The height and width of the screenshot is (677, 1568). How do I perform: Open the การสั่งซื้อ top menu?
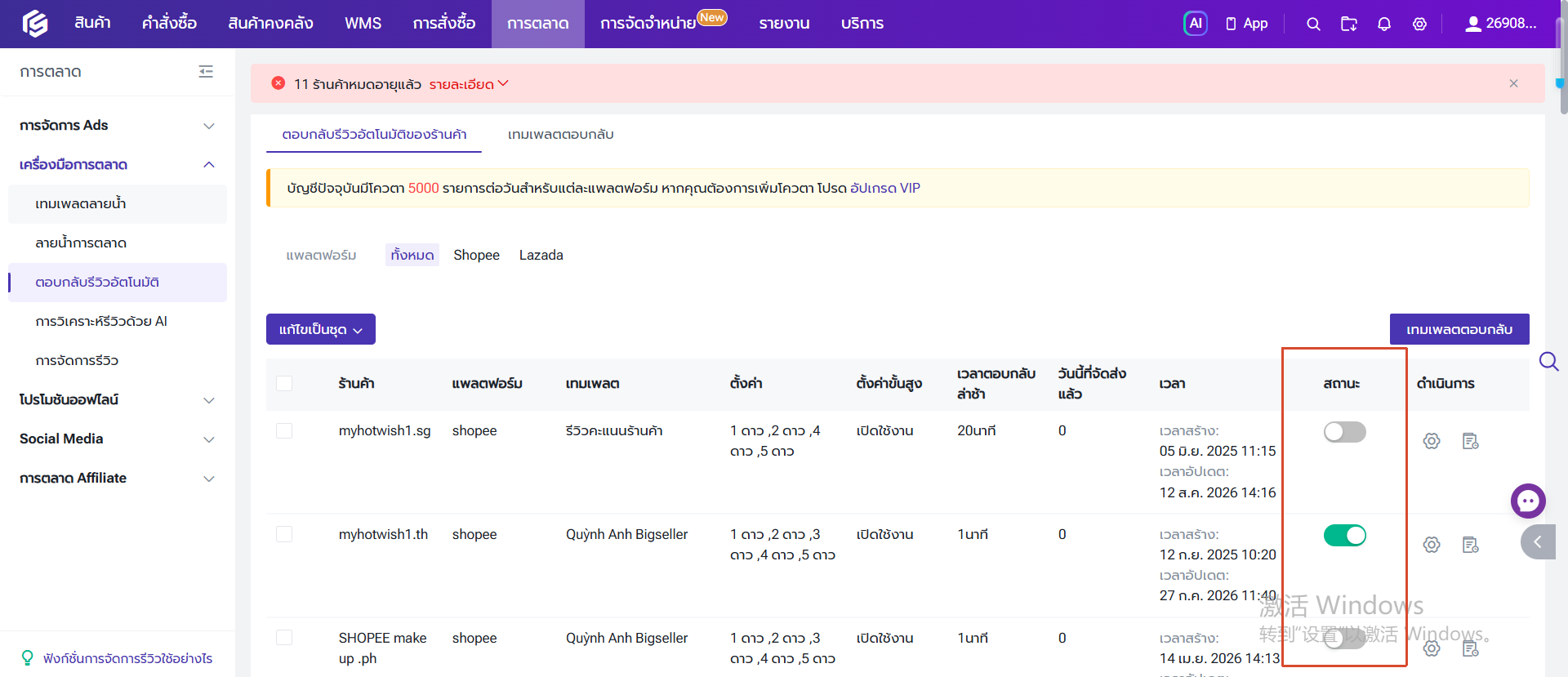pos(444,24)
